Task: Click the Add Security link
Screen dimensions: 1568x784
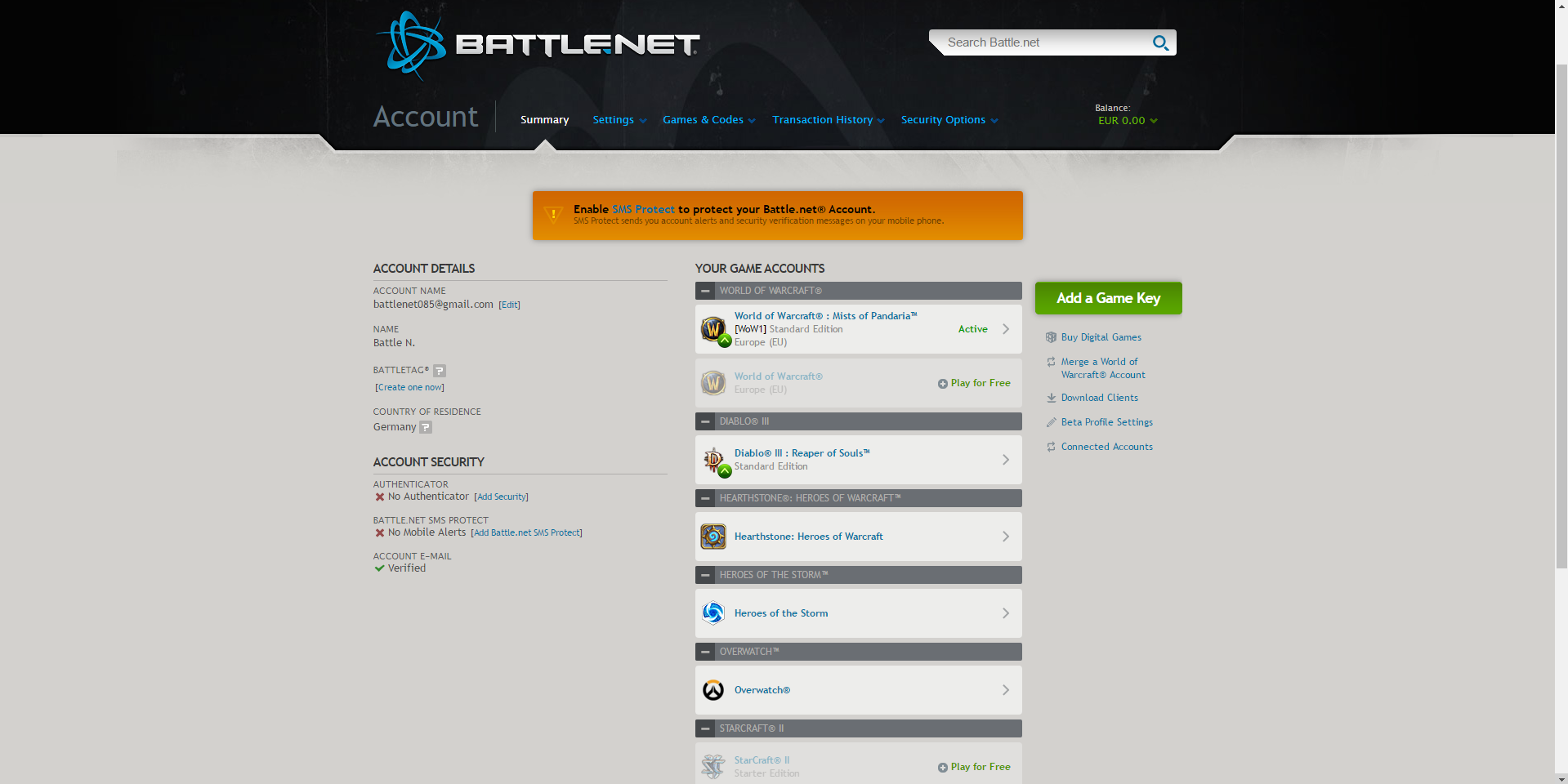Action: [x=502, y=497]
